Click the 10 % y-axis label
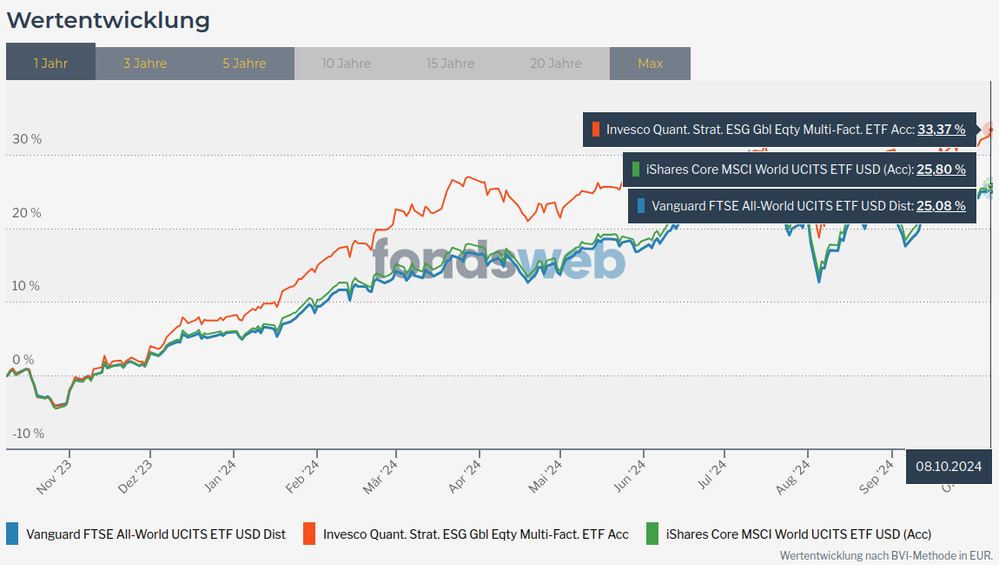999x565 pixels. [x=25, y=286]
